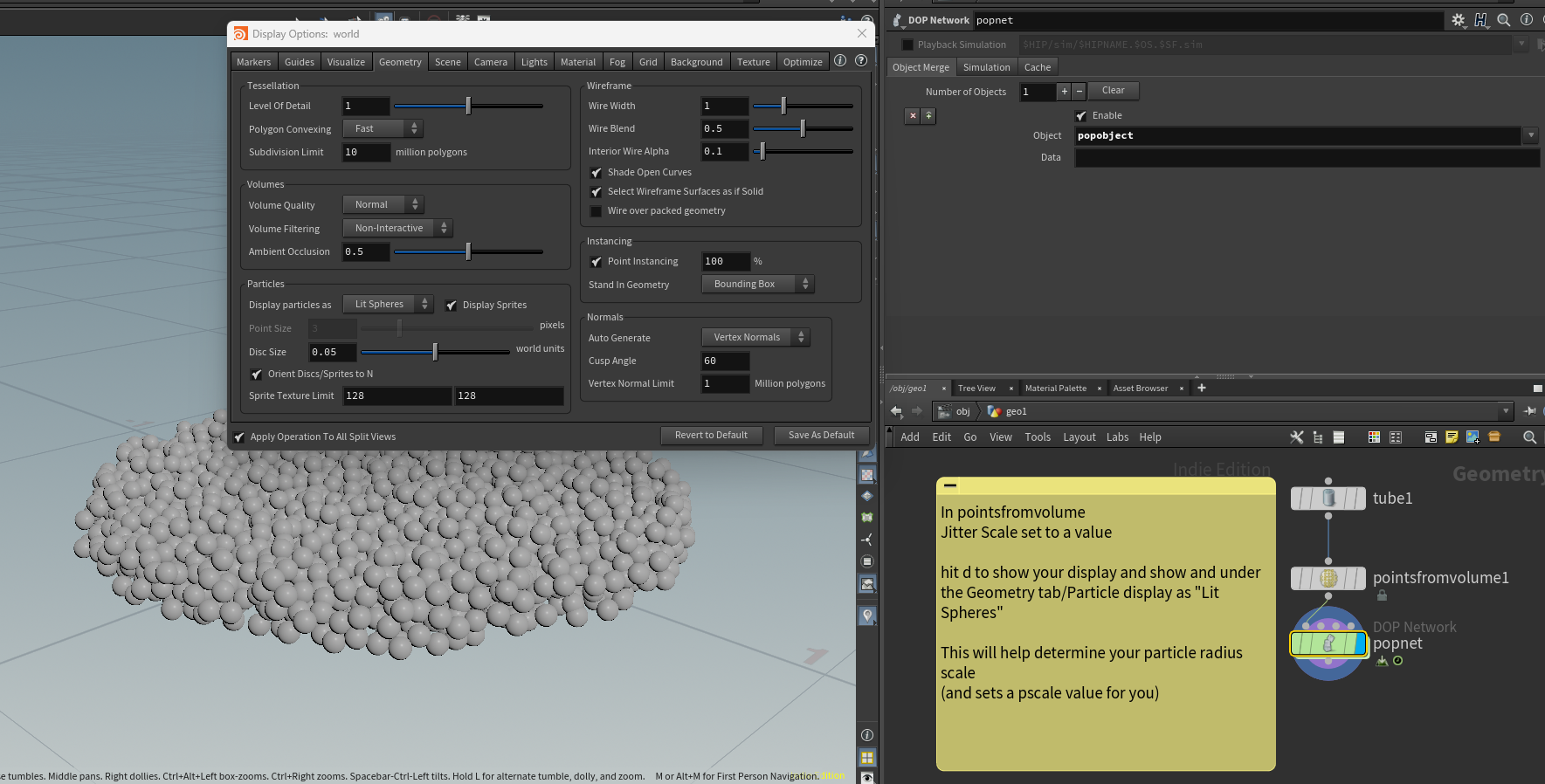The width and height of the screenshot is (1545, 784).
Task: Open the Display particles as dropdown
Action: click(388, 305)
